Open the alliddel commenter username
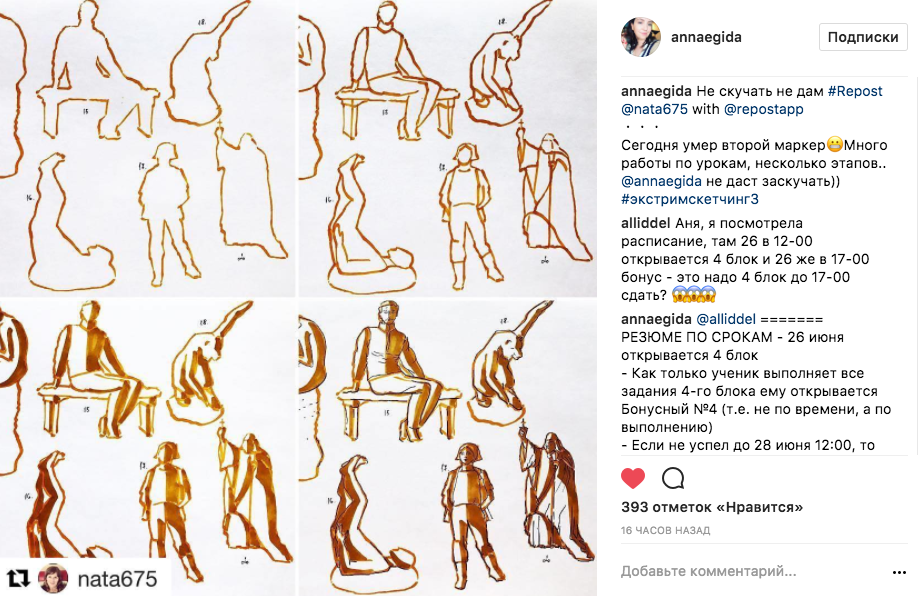This screenshot has width=918, height=596. [646, 223]
